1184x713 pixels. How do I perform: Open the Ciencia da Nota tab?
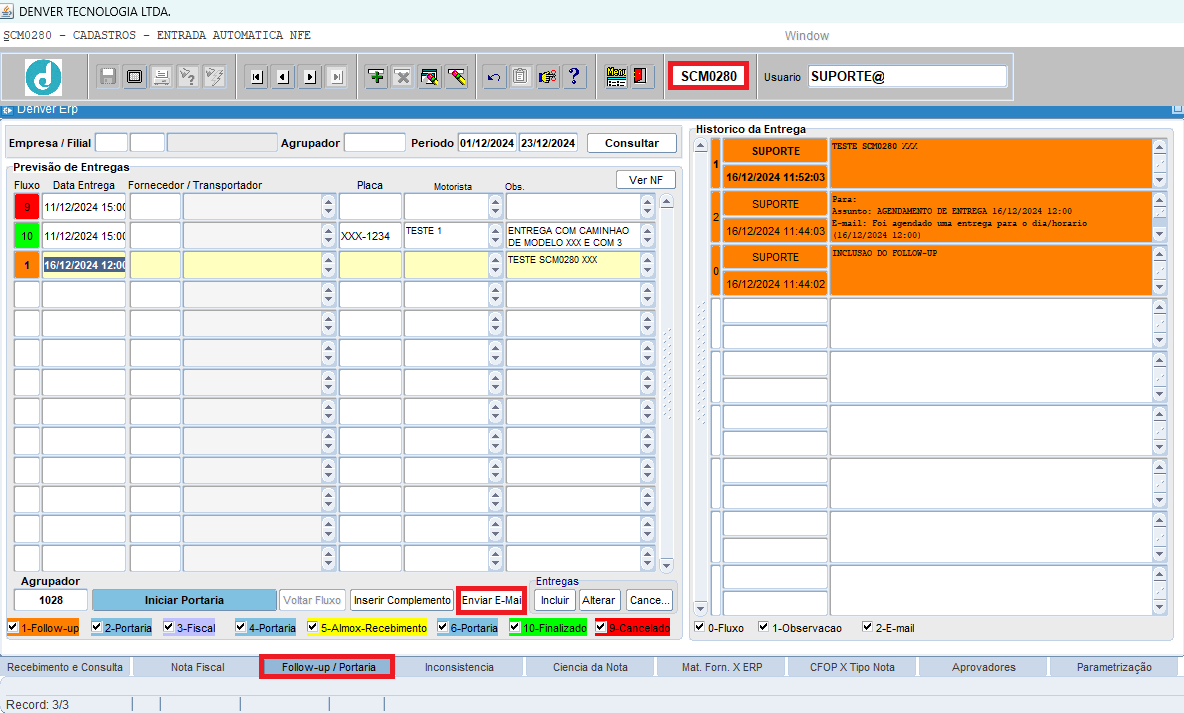pyautogui.click(x=590, y=667)
